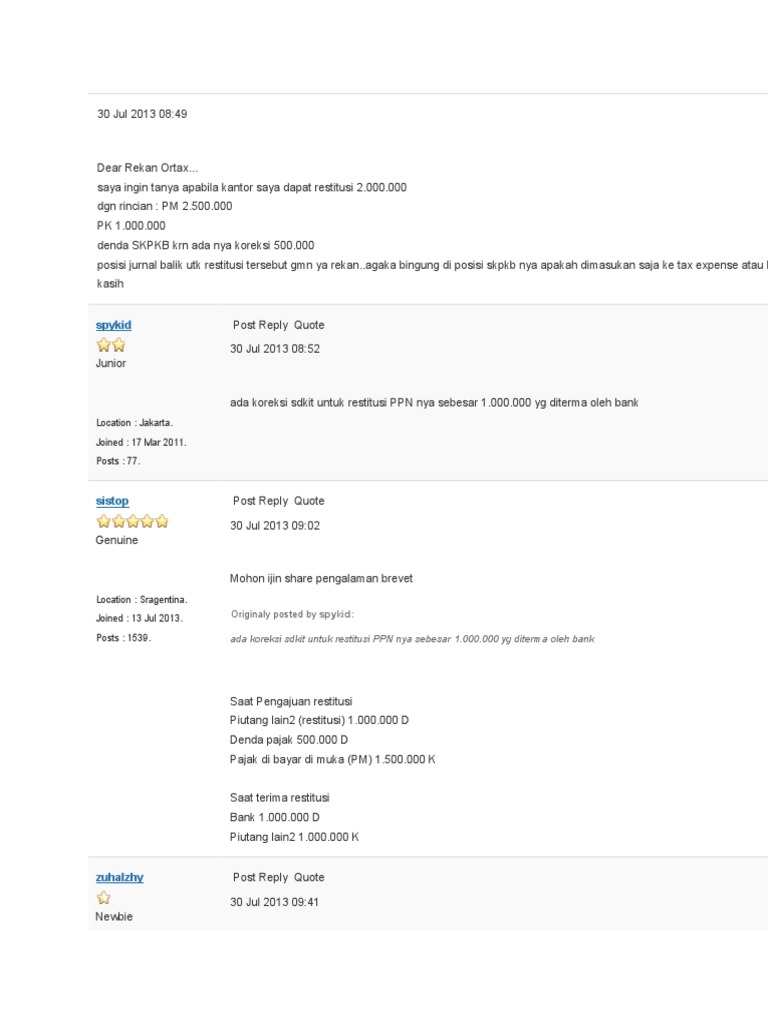The image size is (768, 1024).
Task: Click Post Reply in spykid's post
Action: (x=260, y=325)
